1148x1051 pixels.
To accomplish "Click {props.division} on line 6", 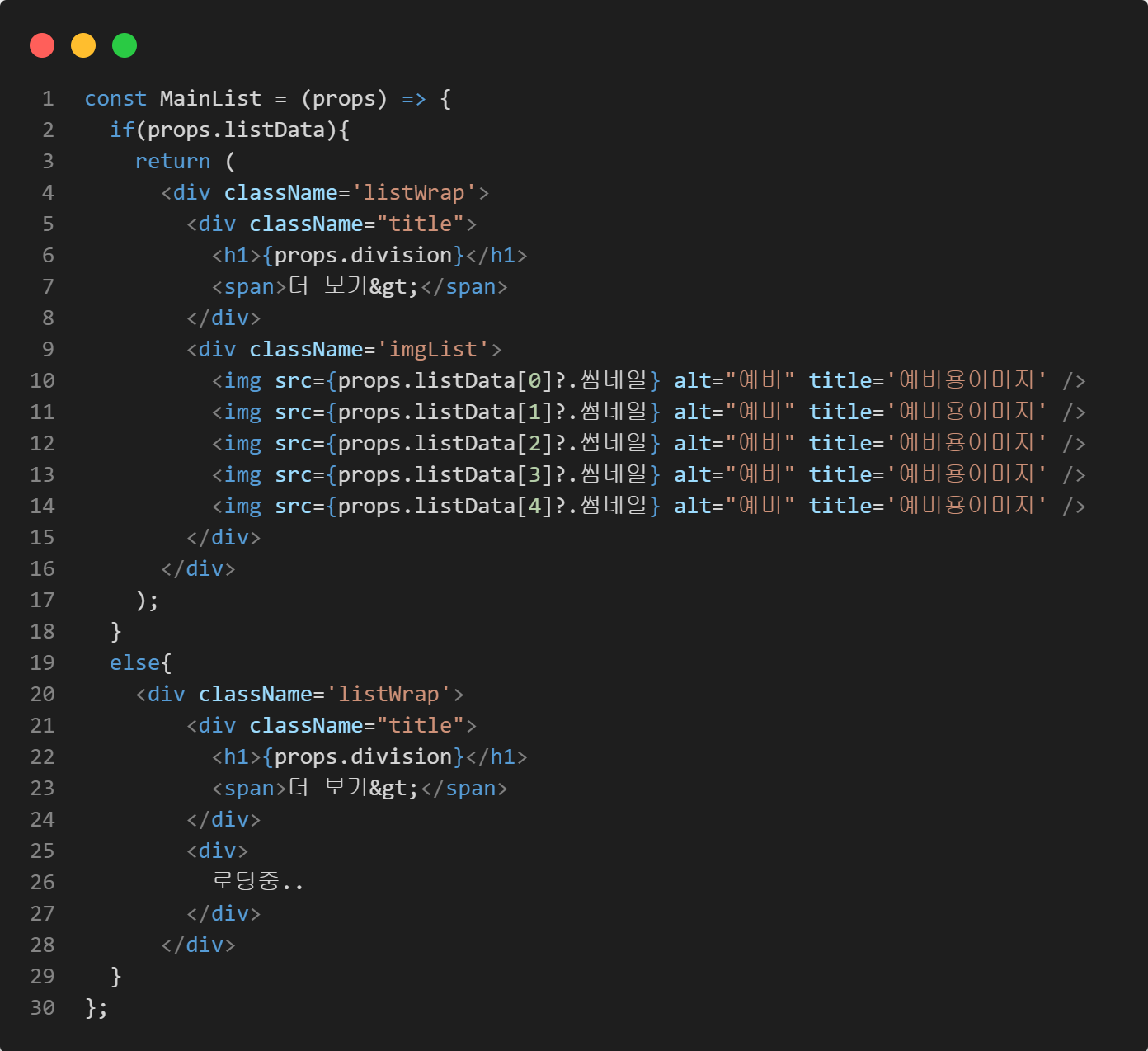I will pyautogui.click(x=364, y=255).
